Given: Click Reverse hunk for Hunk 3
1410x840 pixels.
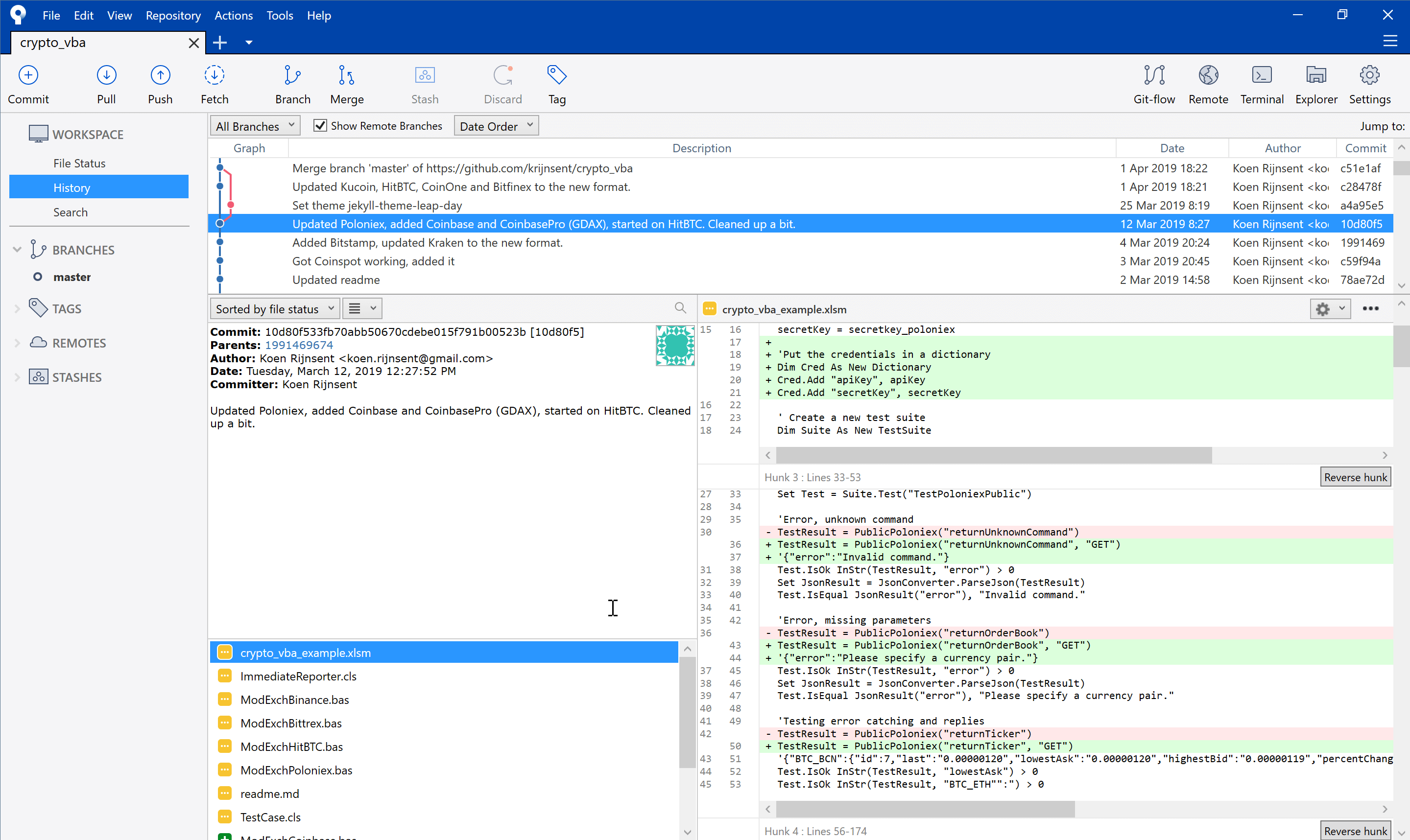Looking at the screenshot, I should (1355, 477).
